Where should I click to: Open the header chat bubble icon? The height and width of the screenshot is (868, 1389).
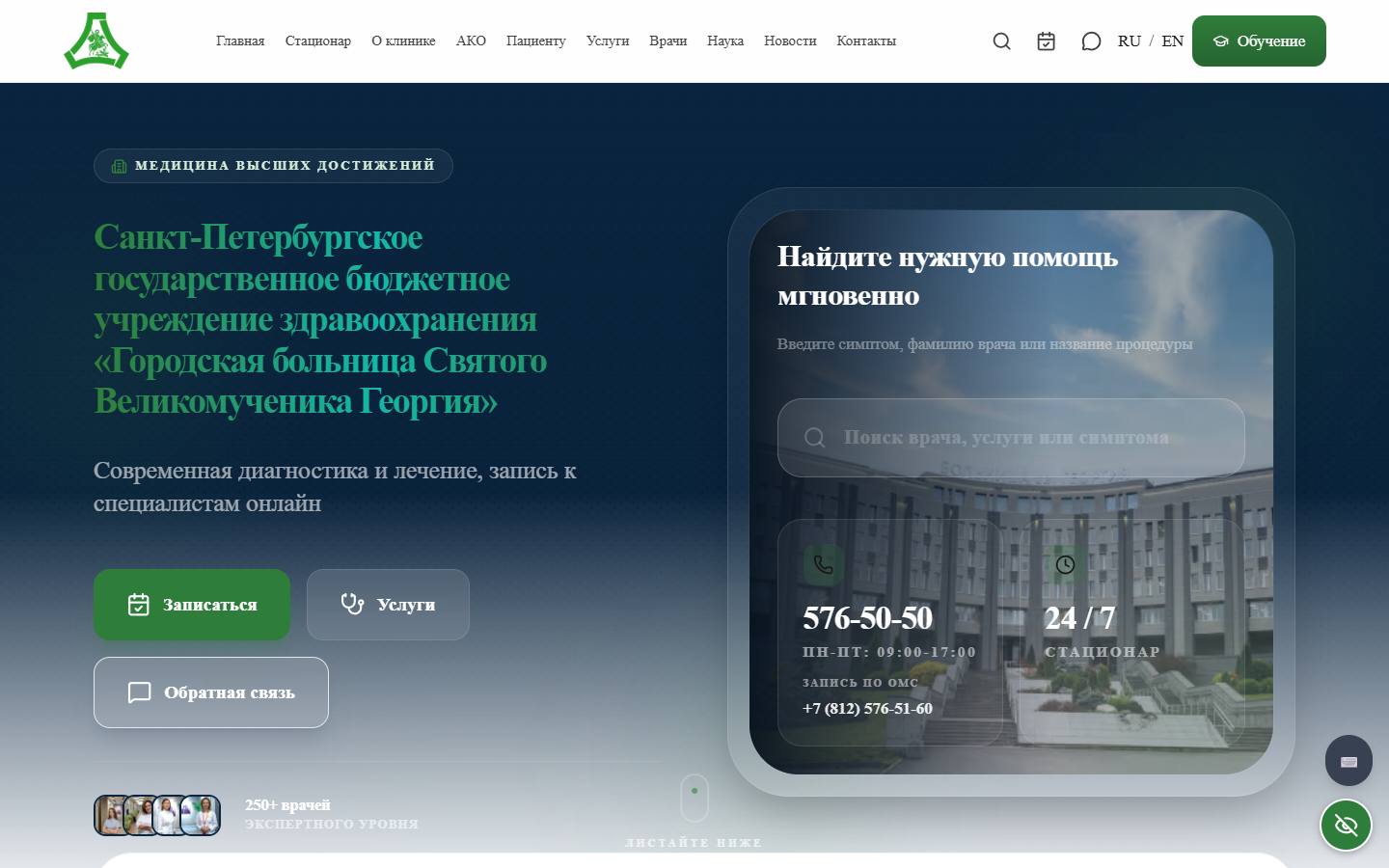click(x=1091, y=41)
